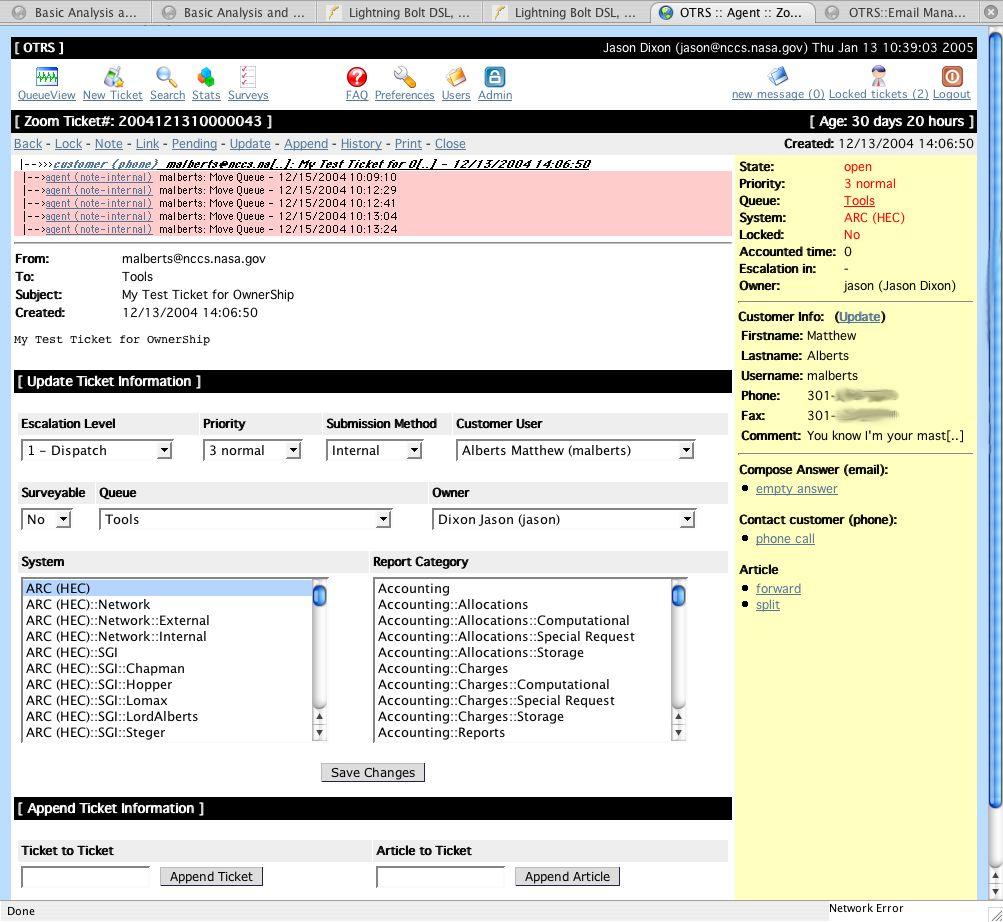Click the Link ticket action
This screenshot has width=1003, height=922.
pyautogui.click(x=147, y=144)
